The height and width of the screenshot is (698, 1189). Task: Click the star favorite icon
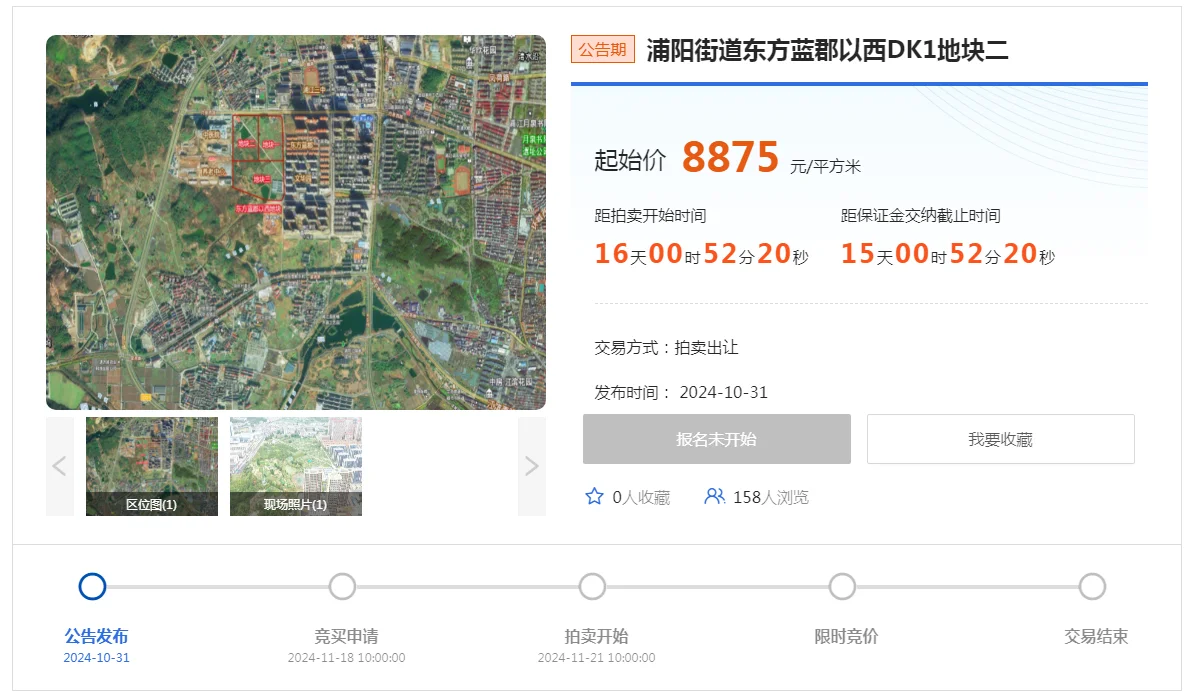[594, 496]
